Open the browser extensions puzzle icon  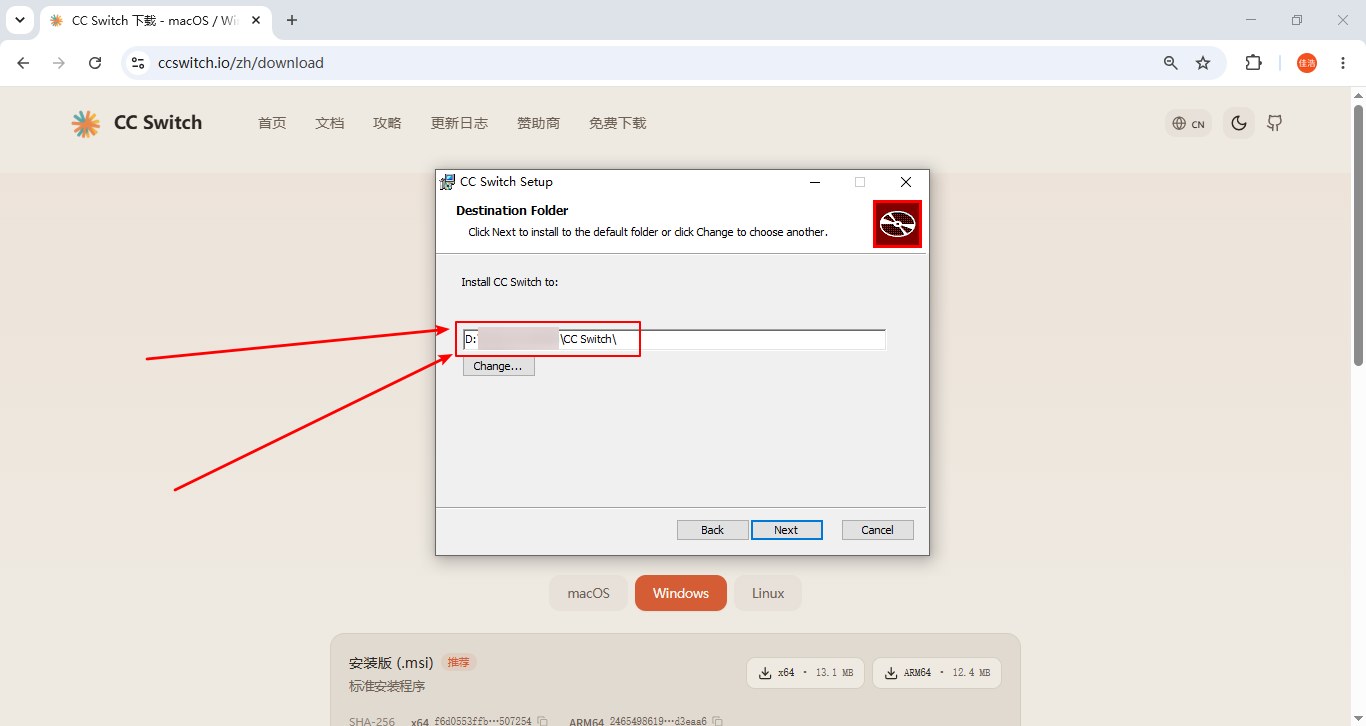pos(1253,63)
